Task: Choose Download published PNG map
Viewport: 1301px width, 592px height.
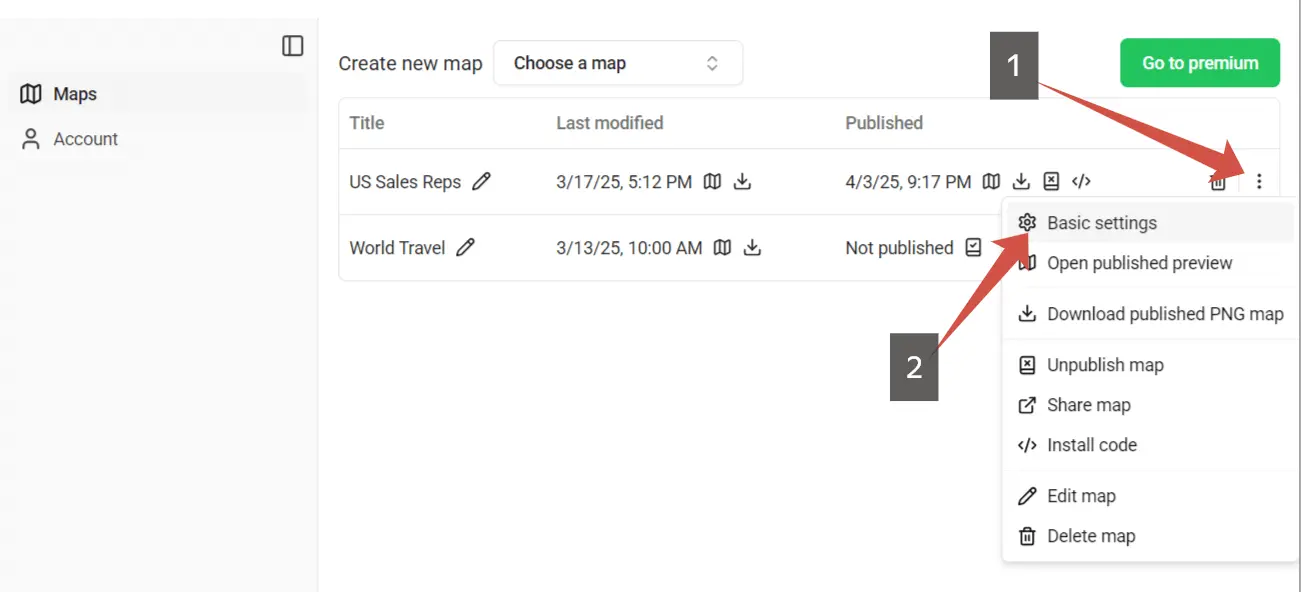Action: tap(1164, 314)
